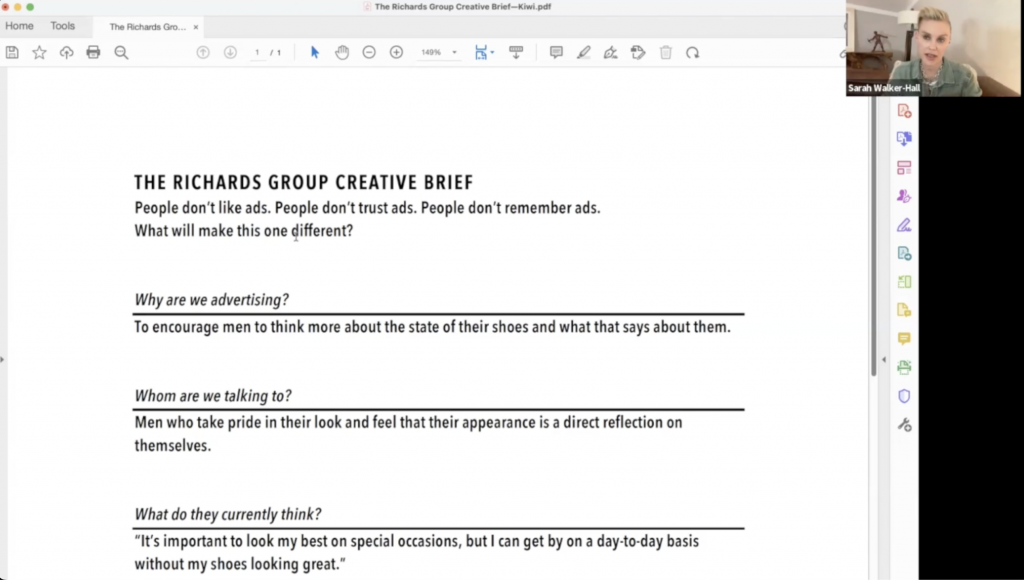Rotate the page with the rotate icon
This screenshot has width=1024, height=580.
pyautogui.click(x=692, y=52)
